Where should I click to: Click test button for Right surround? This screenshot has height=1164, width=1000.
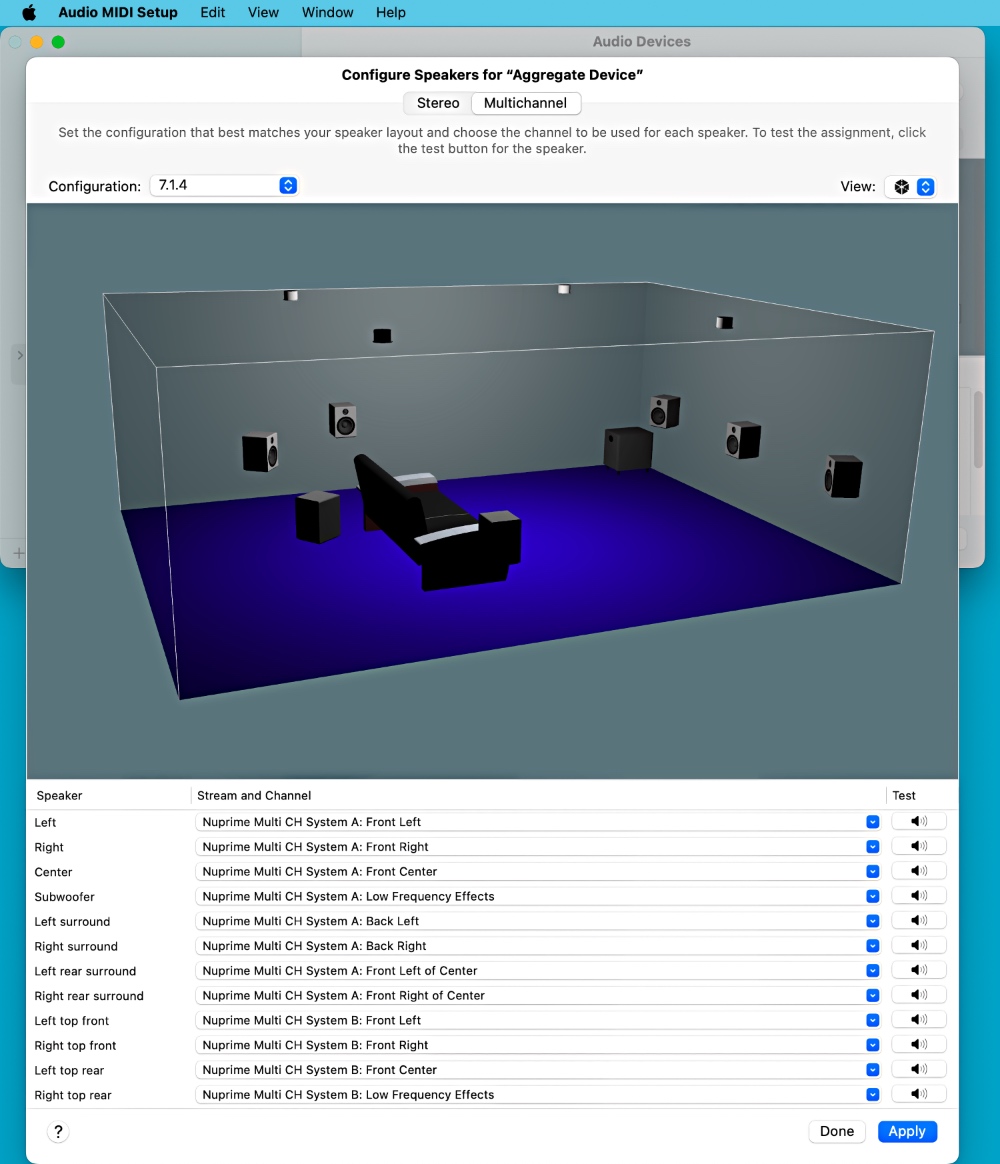pyautogui.click(x=918, y=946)
